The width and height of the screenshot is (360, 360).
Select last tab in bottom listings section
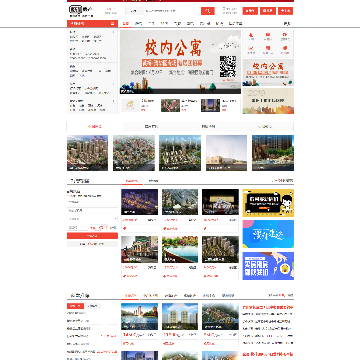228,295
